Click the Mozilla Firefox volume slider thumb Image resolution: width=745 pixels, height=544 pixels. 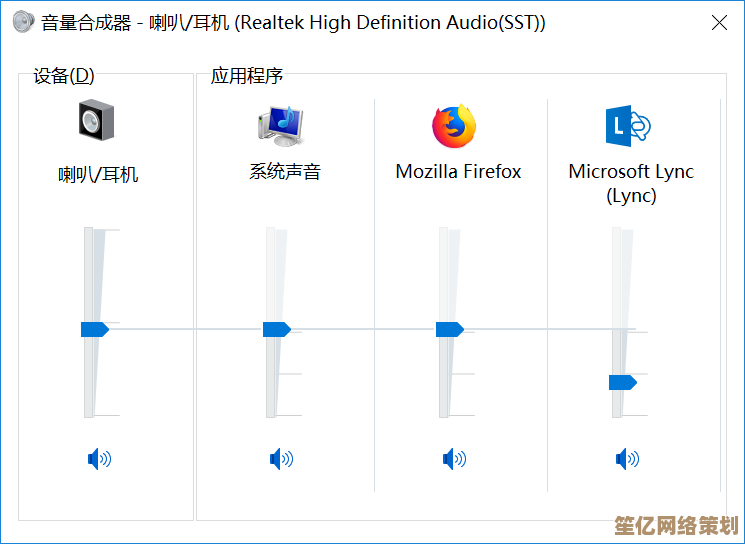point(449,329)
